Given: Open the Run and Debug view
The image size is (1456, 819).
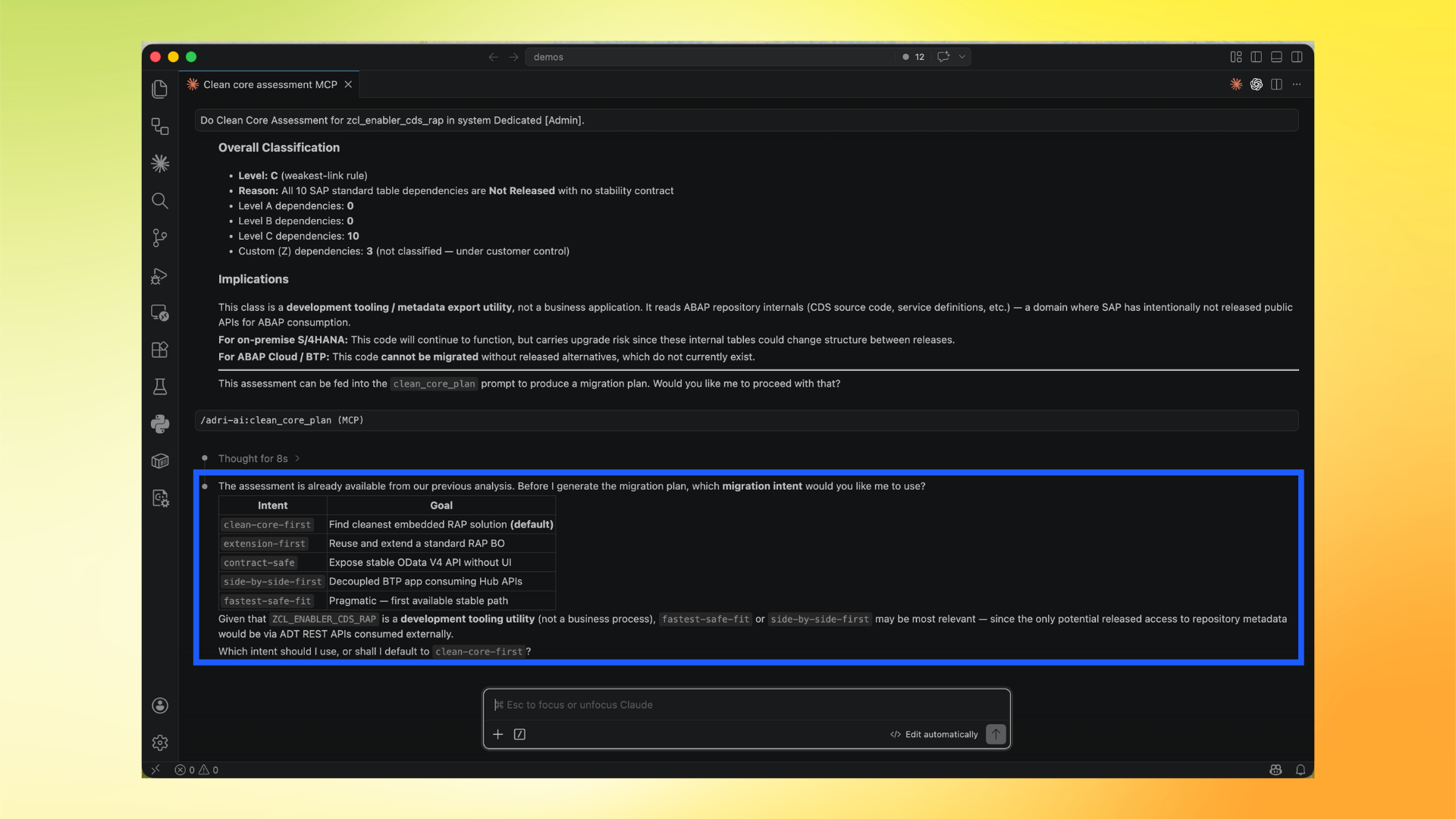Looking at the screenshot, I should click(159, 275).
